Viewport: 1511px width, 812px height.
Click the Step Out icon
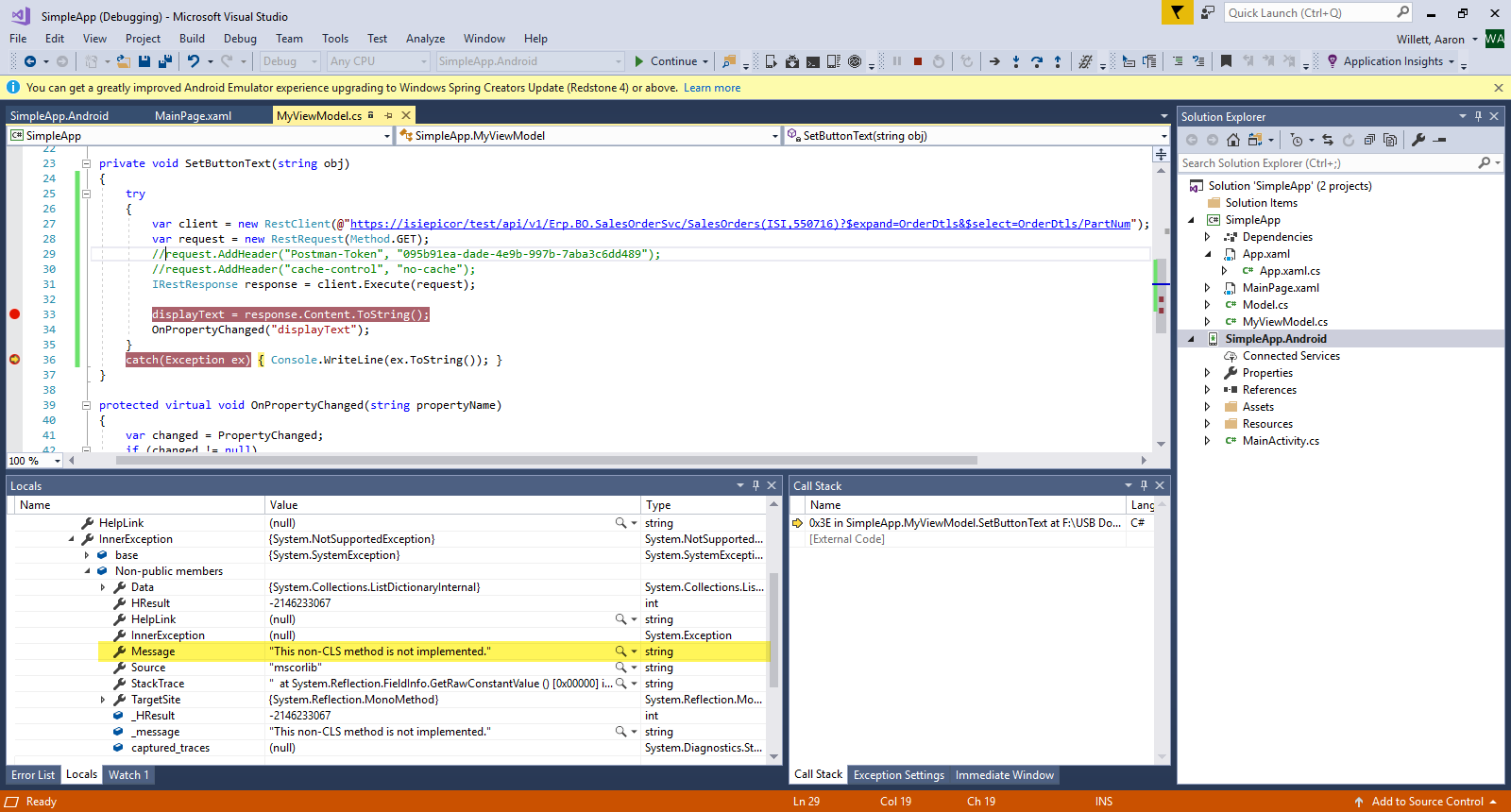1058,61
